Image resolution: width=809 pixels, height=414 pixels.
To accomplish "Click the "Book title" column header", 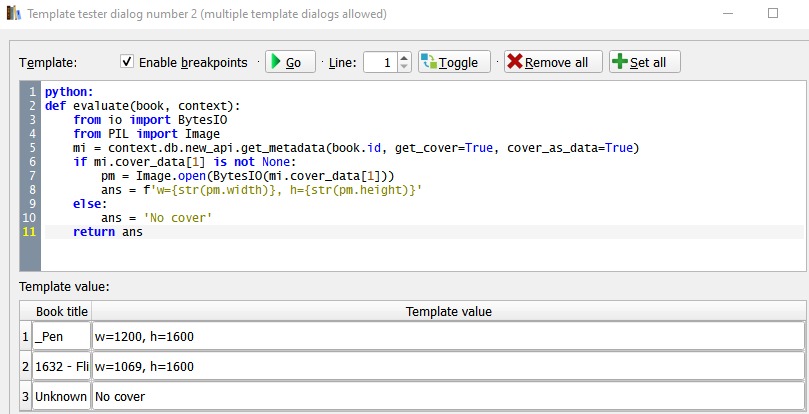I will 62,312.
